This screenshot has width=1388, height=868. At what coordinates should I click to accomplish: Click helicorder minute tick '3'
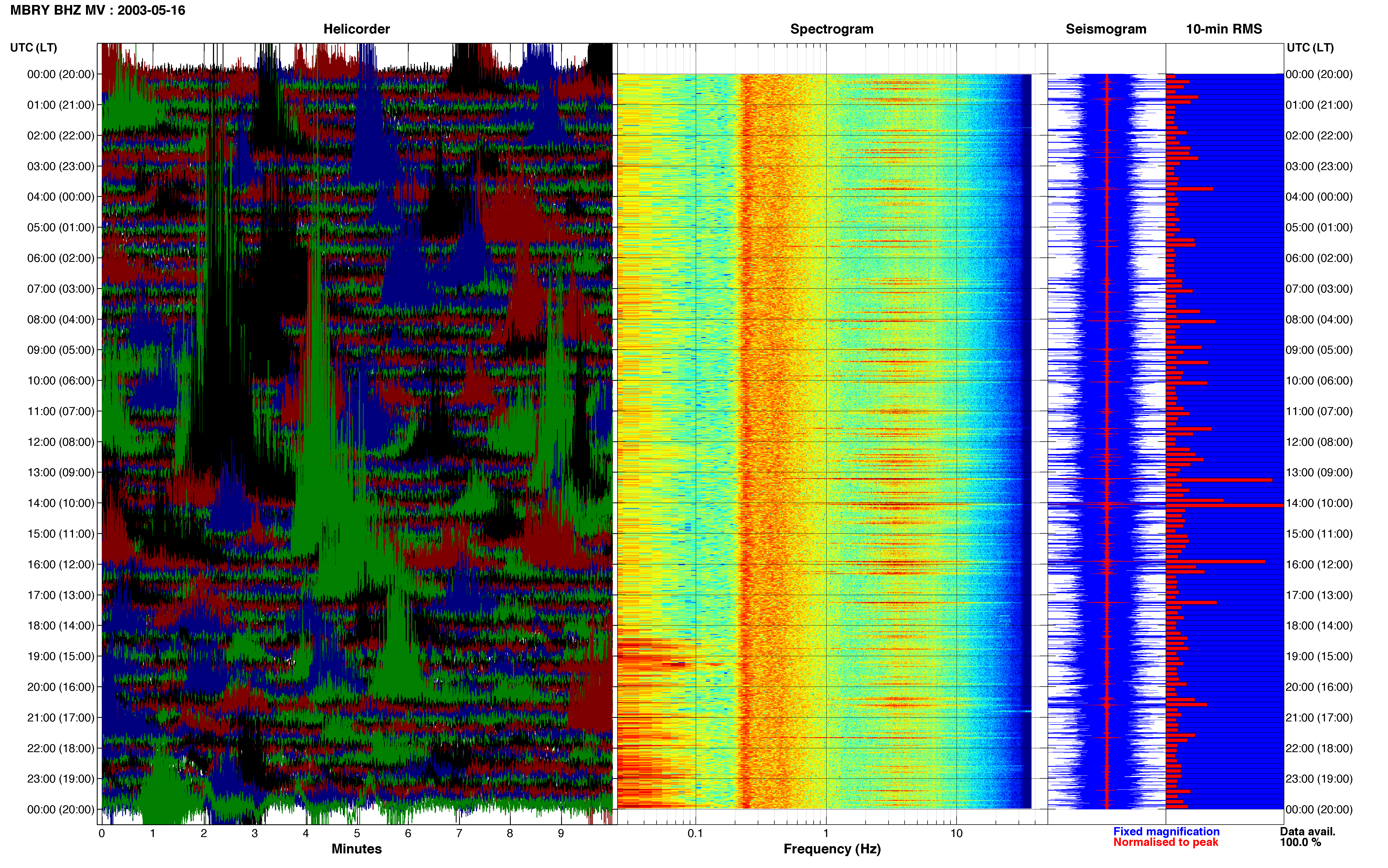point(255,833)
